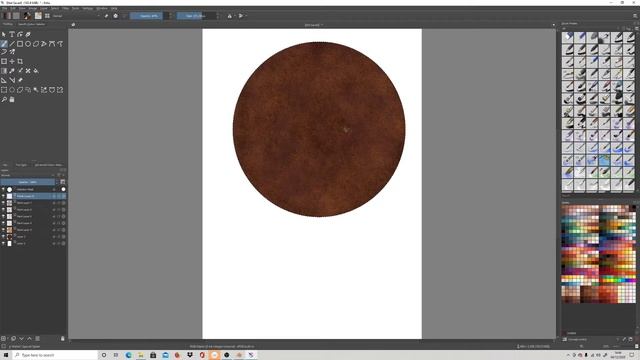Toggle the Selection Mask active radio circle
The height and width of the screenshot is (360, 640).
point(63,189)
